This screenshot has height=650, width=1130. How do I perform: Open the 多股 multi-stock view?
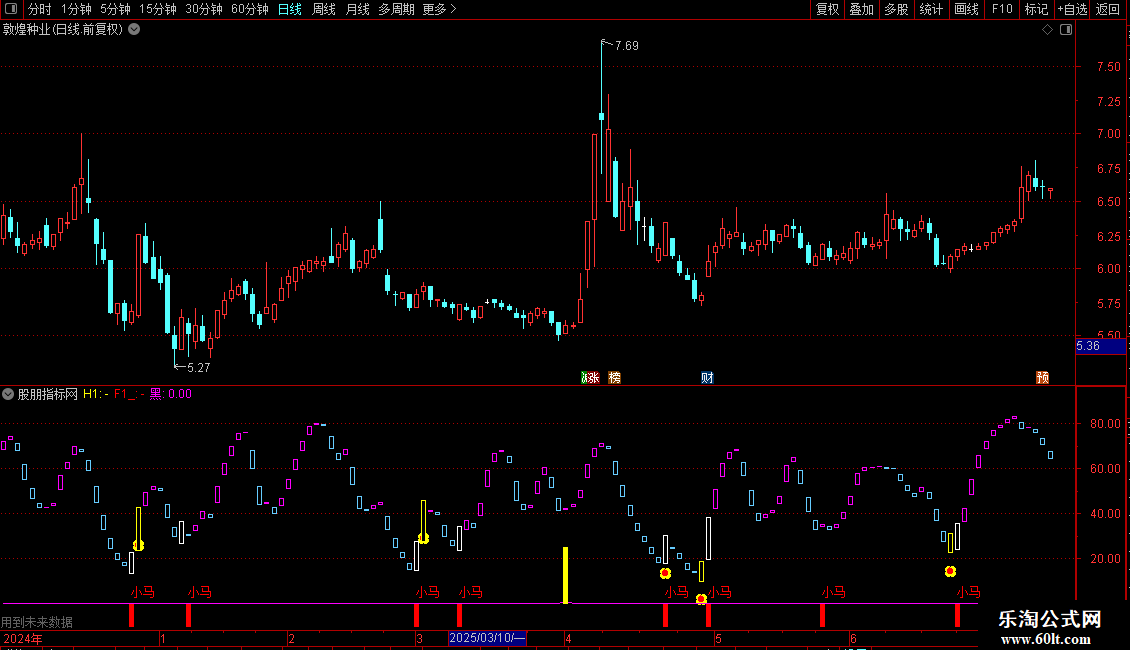click(897, 9)
